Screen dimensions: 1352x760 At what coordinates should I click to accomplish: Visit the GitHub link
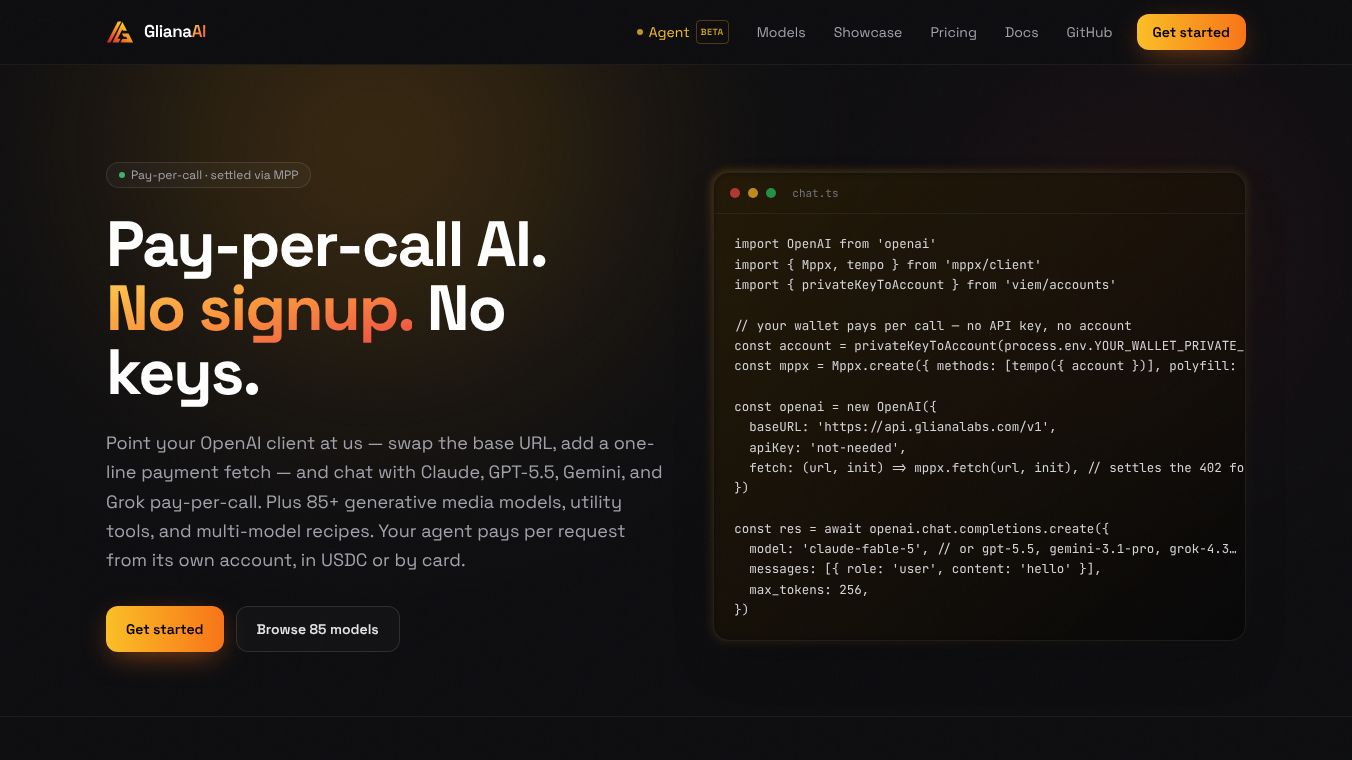coord(1089,32)
